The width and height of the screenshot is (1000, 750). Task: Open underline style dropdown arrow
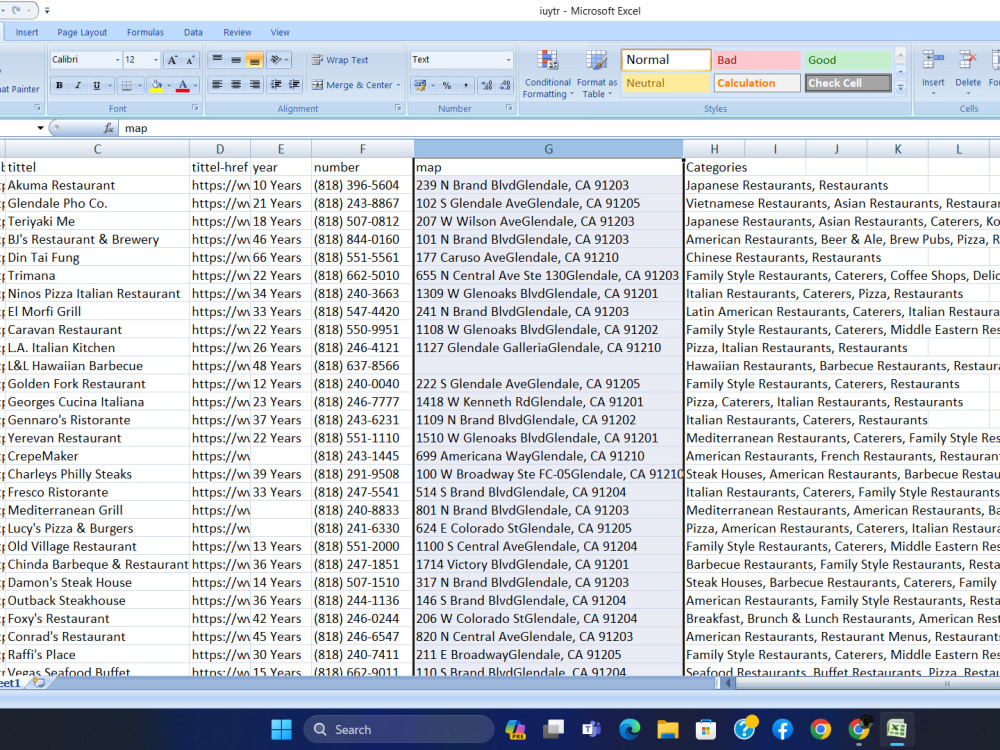point(110,85)
